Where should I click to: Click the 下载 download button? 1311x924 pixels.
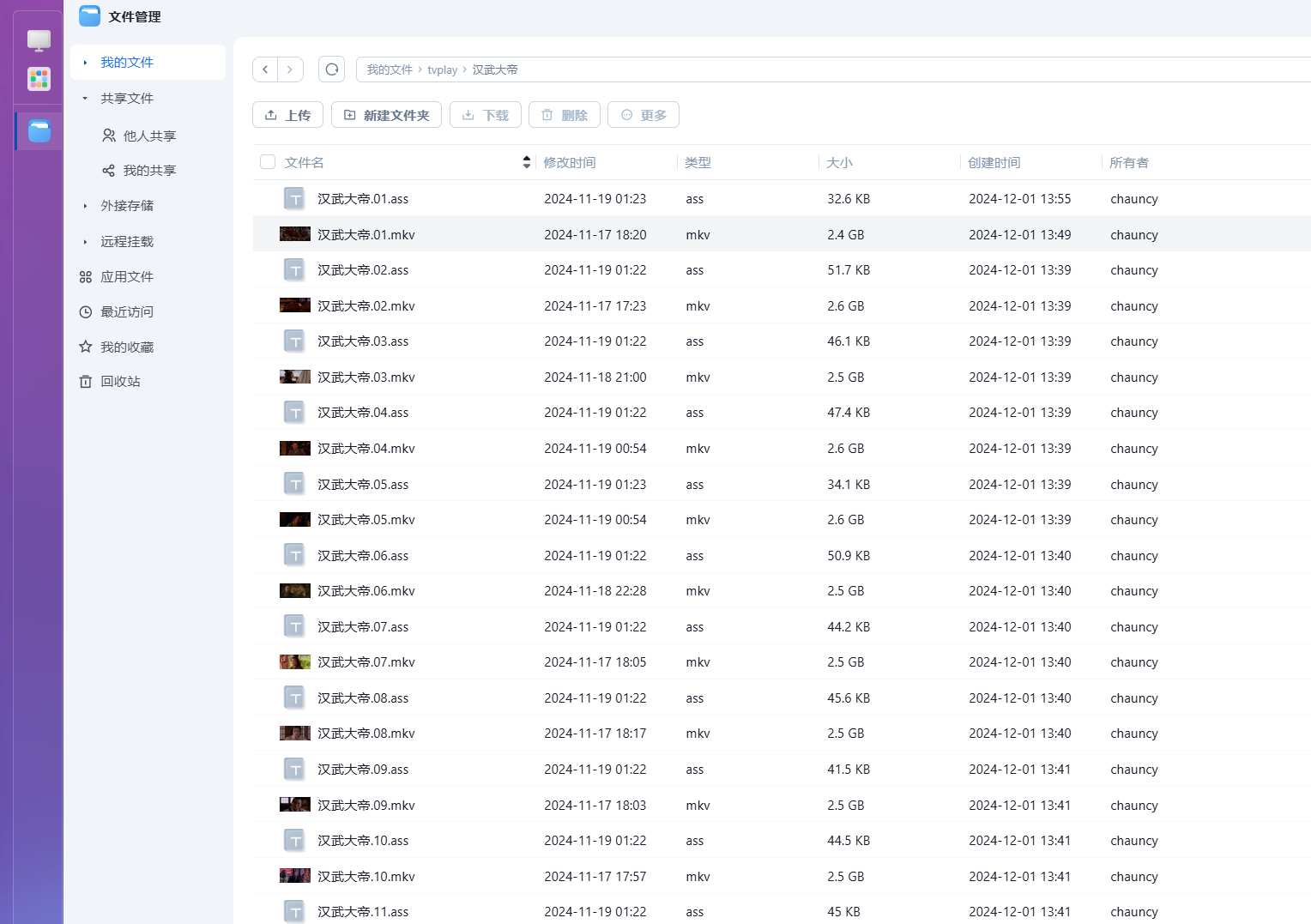click(486, 115)
